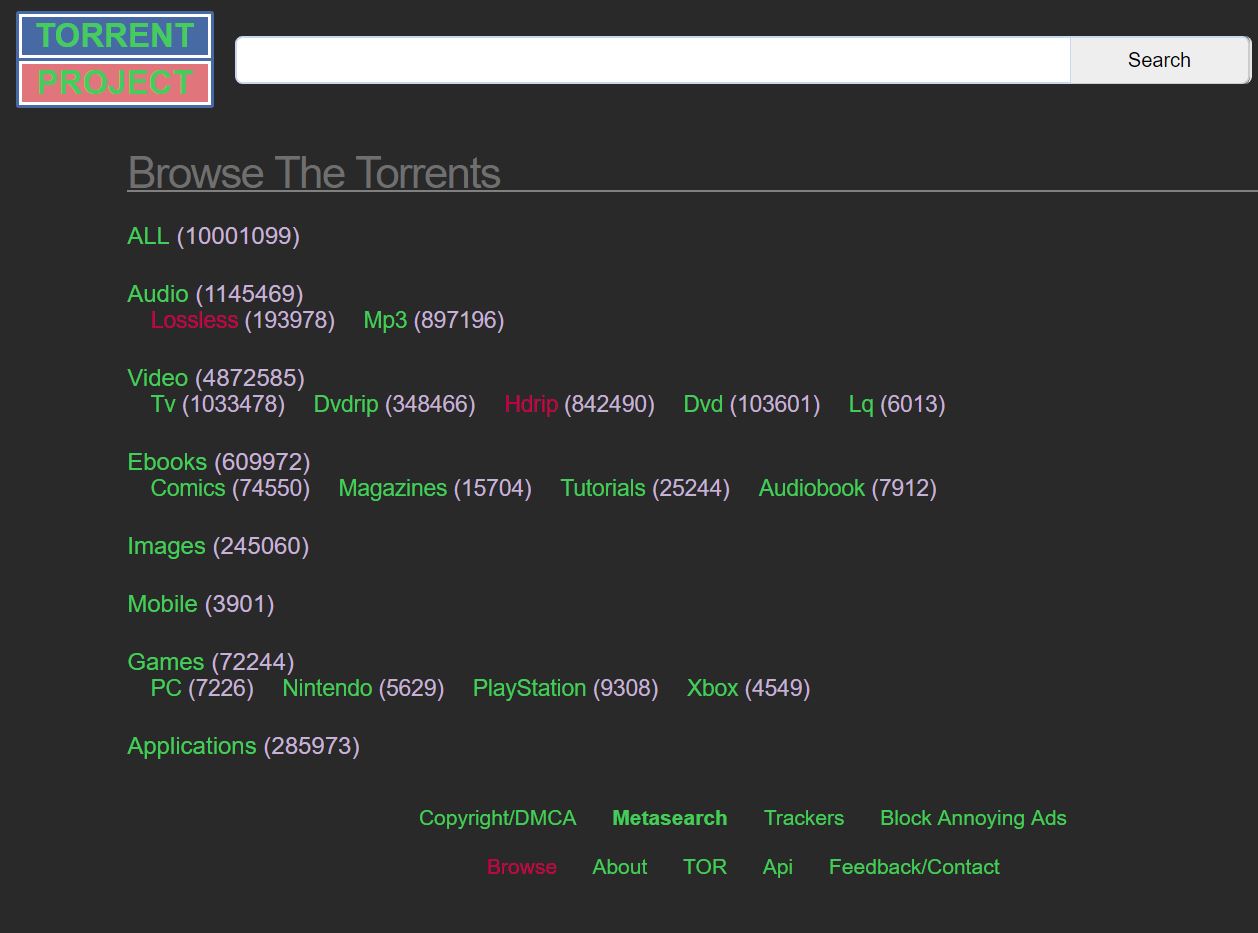The image size is (1258, 933).
Task: Go to the Metasearch page
Action: [669, 818]
